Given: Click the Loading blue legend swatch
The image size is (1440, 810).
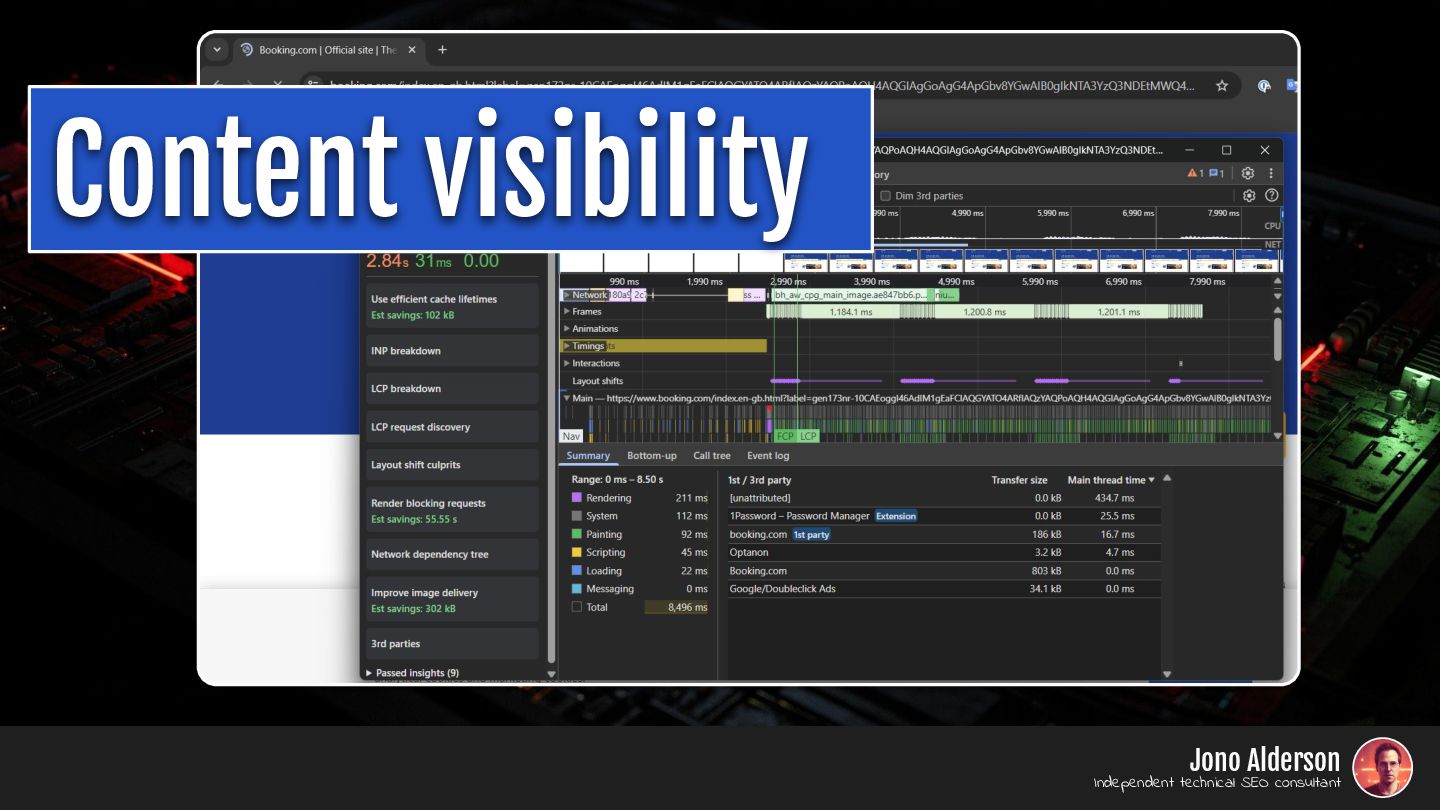Looking at the screenshot, I should click(x=576, y=571).
